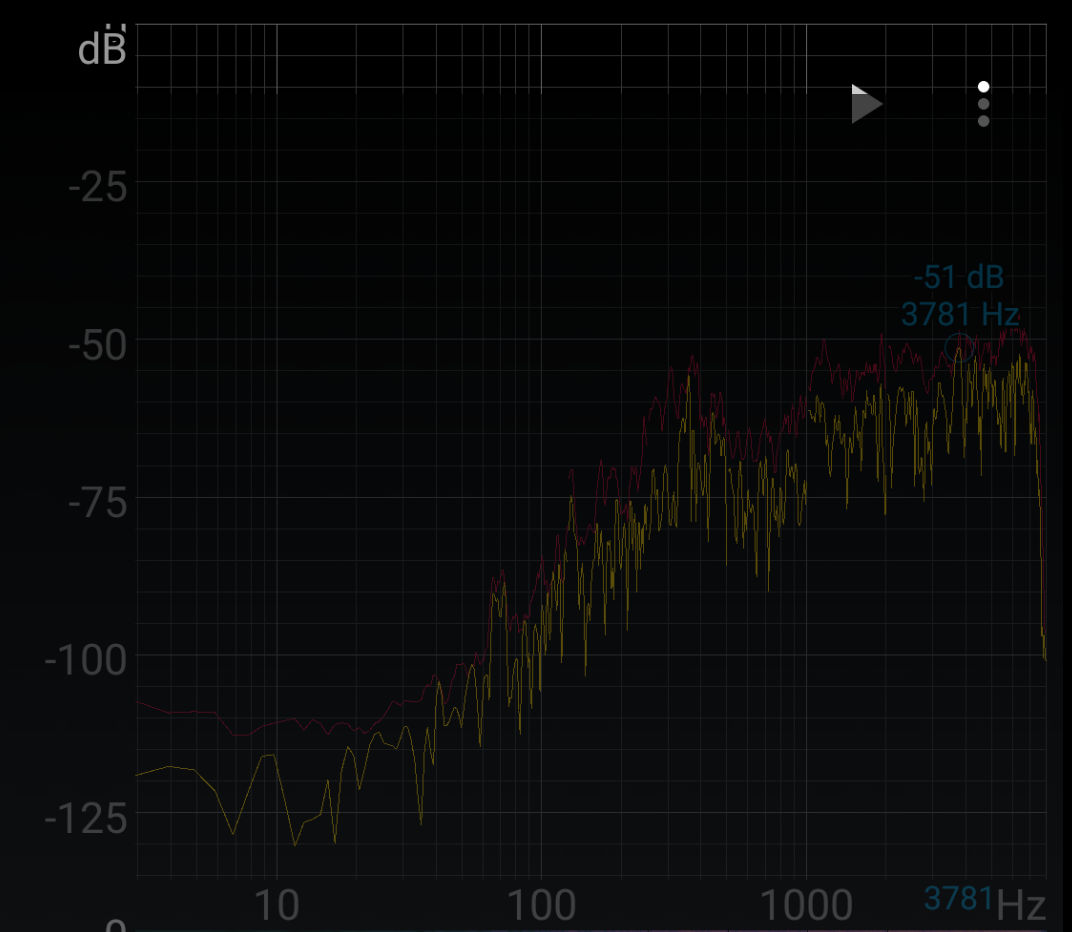This screenshot has height=932, width=1072.
Task: Tap the -50 tick on the dB axis
Action: tap(98, 345)
